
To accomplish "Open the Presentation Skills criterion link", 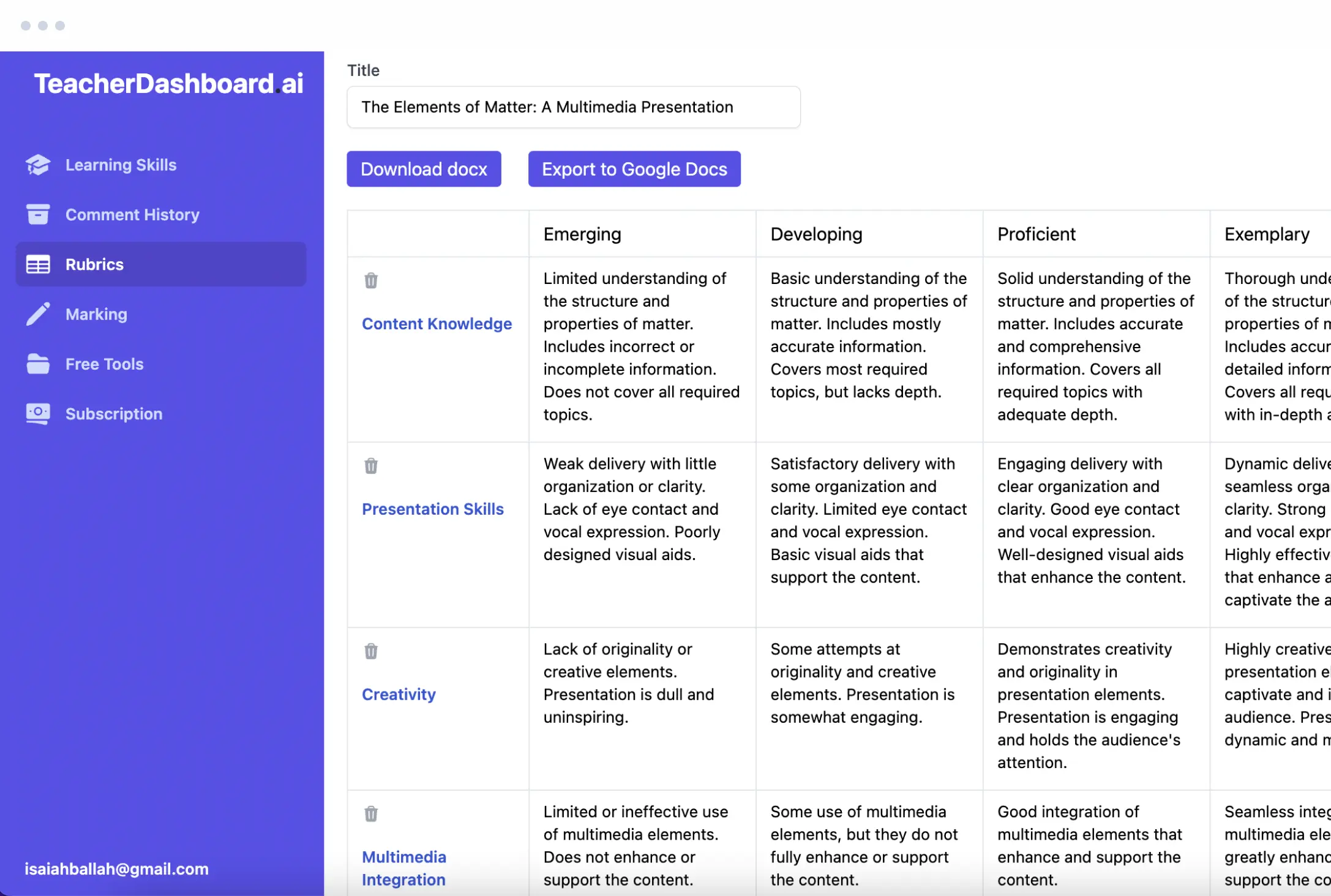I will [x=432, y=509].
